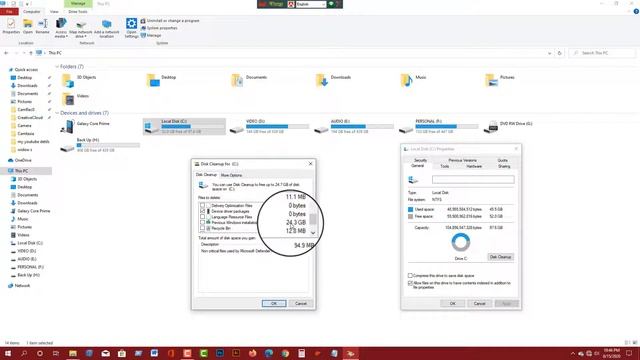
Task: Select the Local Disk (C:) drive
Action: tap(184, 127)
